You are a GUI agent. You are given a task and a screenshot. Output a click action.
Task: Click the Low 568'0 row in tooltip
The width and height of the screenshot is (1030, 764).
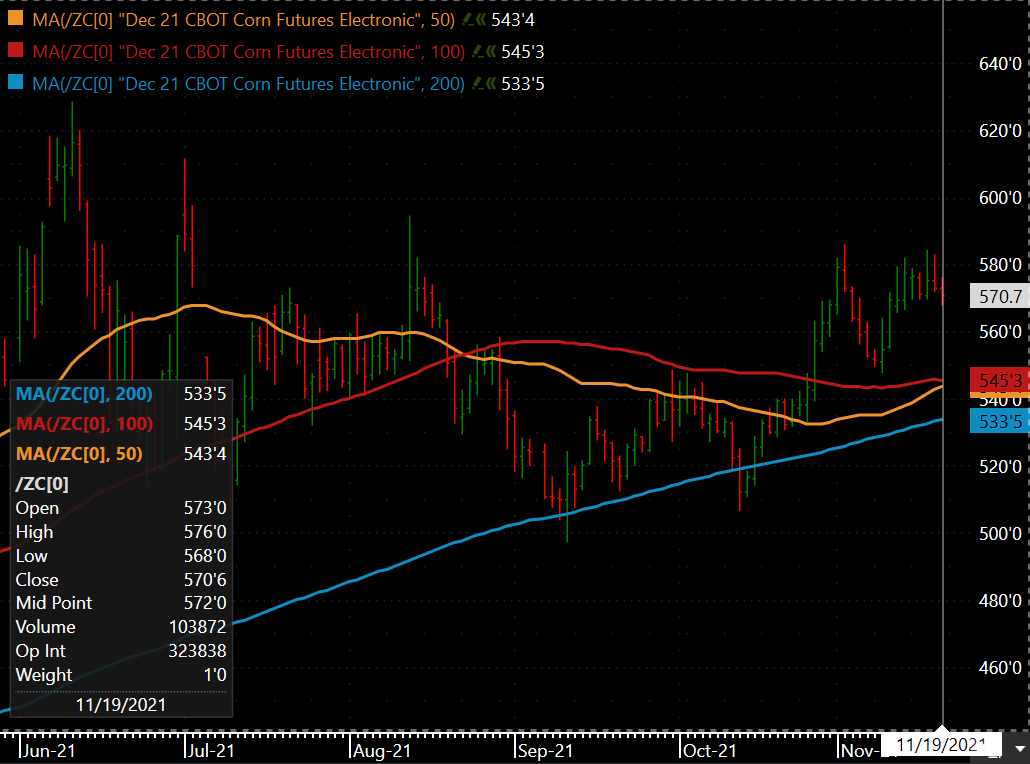pos(121,556)
